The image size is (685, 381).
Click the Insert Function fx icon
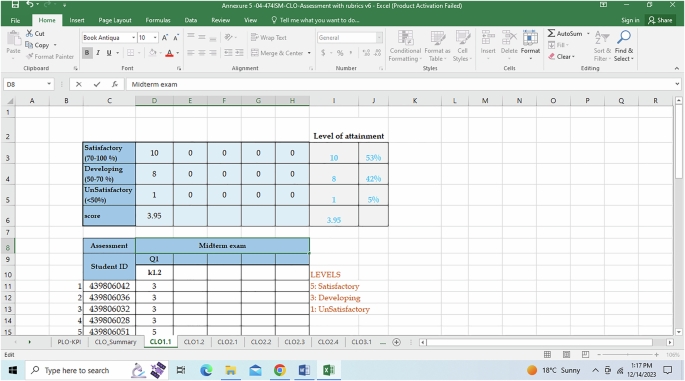click(x=114, y=84)
